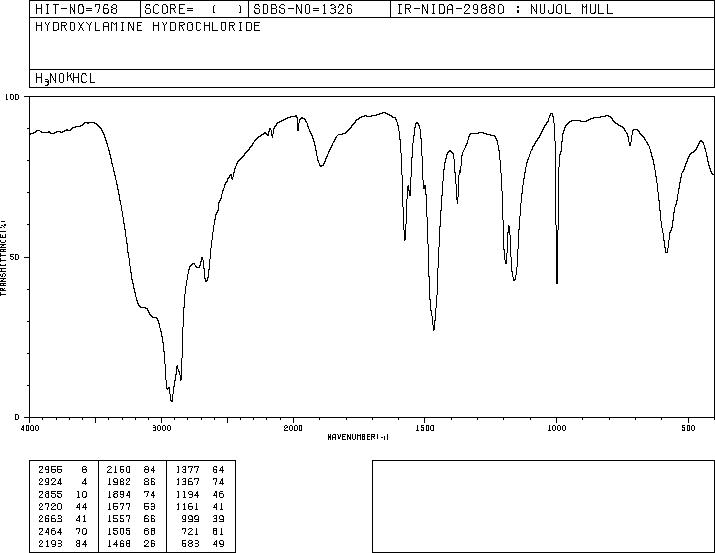715x553 pixels.
Task: Click the 2000 wavenumber axis label
Action: [x=293, y=428]
